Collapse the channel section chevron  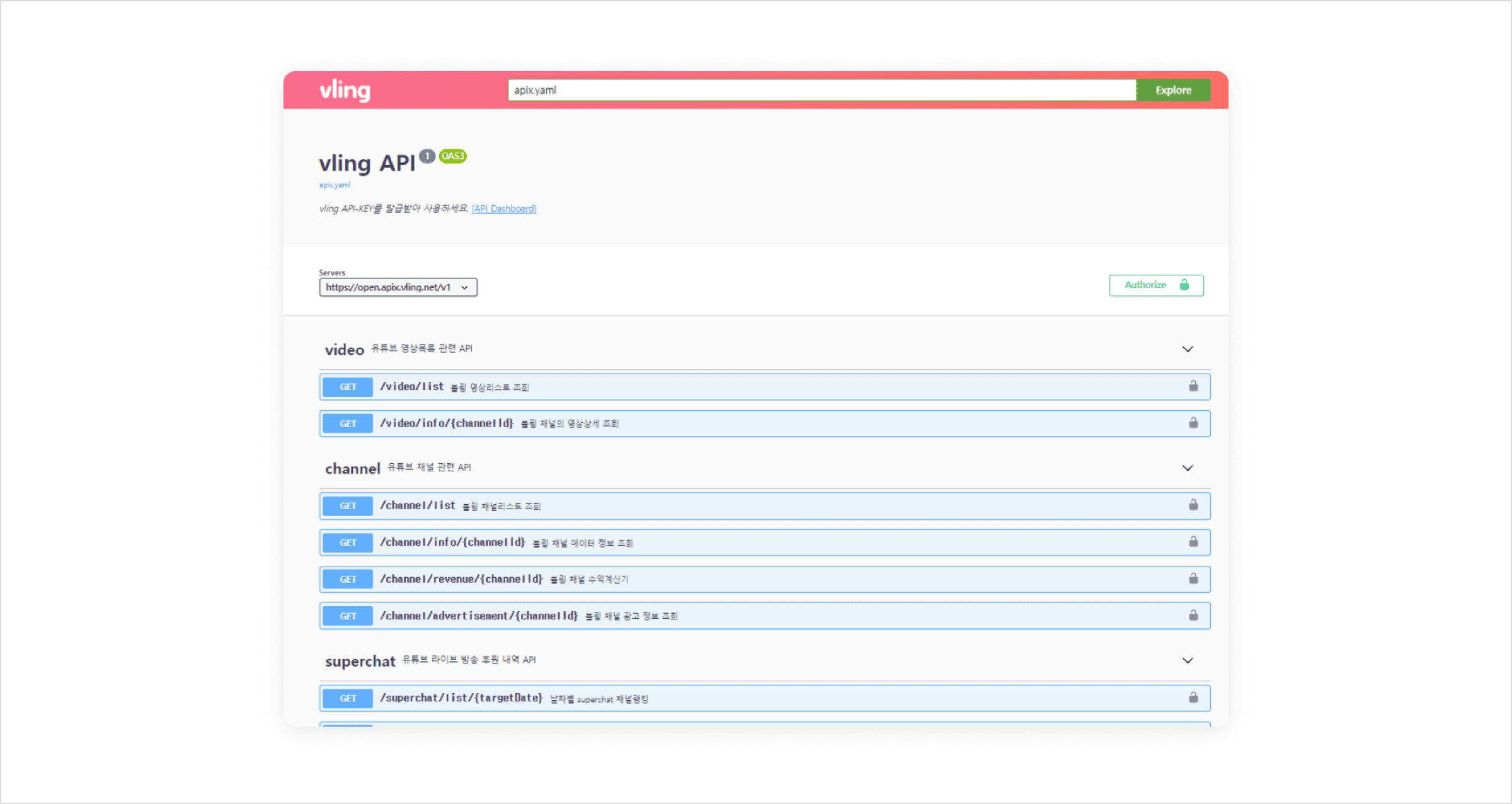[x=1188, y=468]
